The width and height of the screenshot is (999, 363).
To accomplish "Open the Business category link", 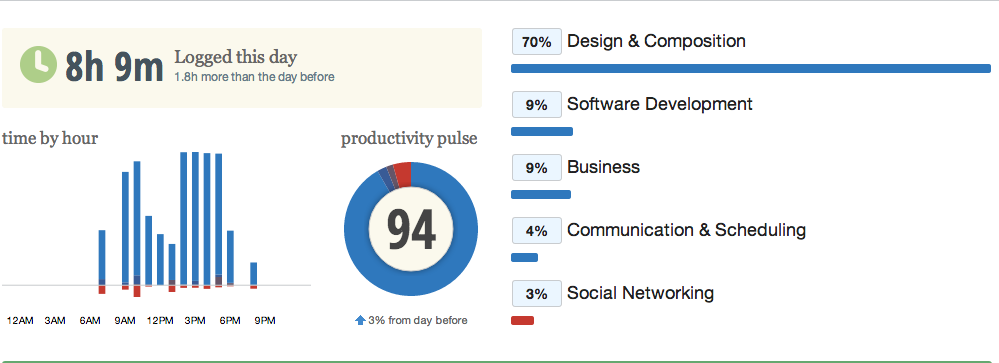I will [x=603, y=167].
